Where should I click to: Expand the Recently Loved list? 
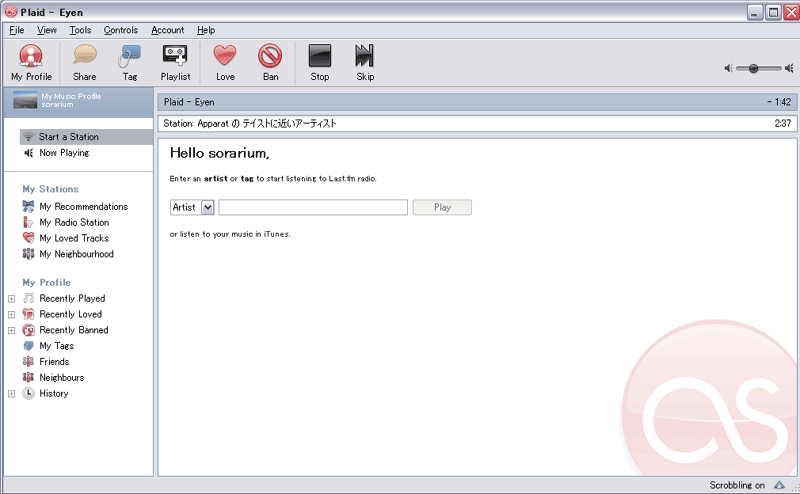11,314
